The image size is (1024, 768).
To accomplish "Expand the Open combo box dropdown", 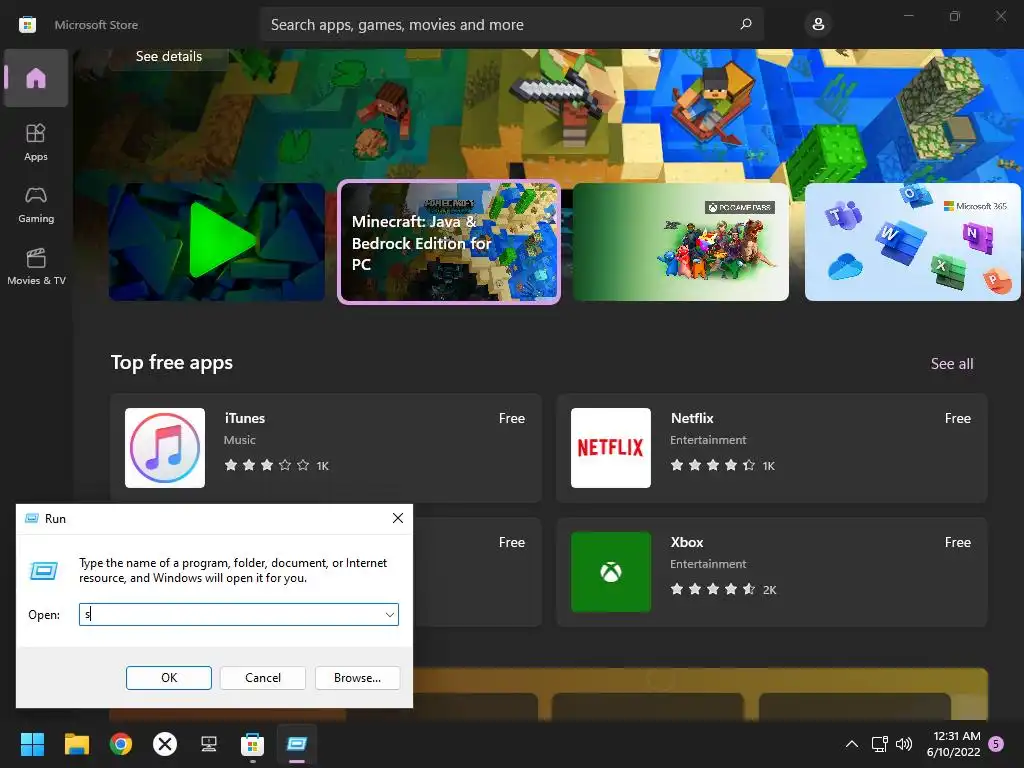I will coord(390,615).
